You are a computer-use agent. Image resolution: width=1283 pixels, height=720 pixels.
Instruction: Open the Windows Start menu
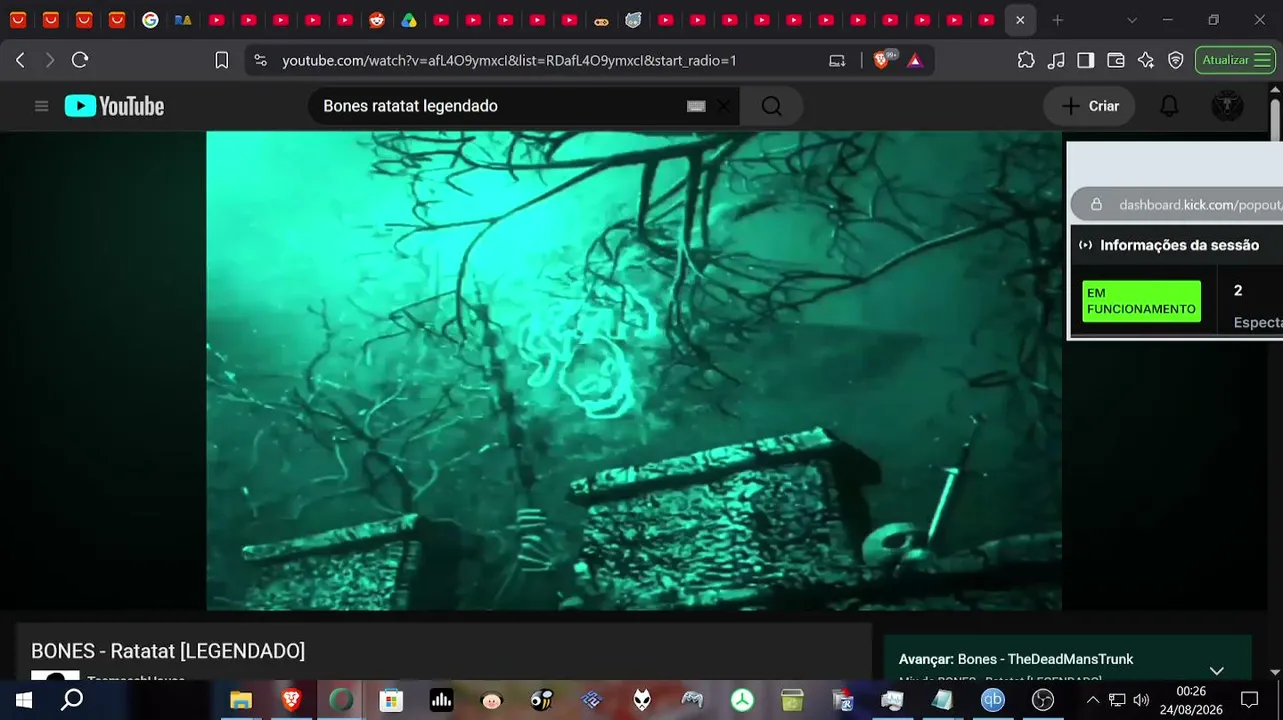tap(24, 700)
